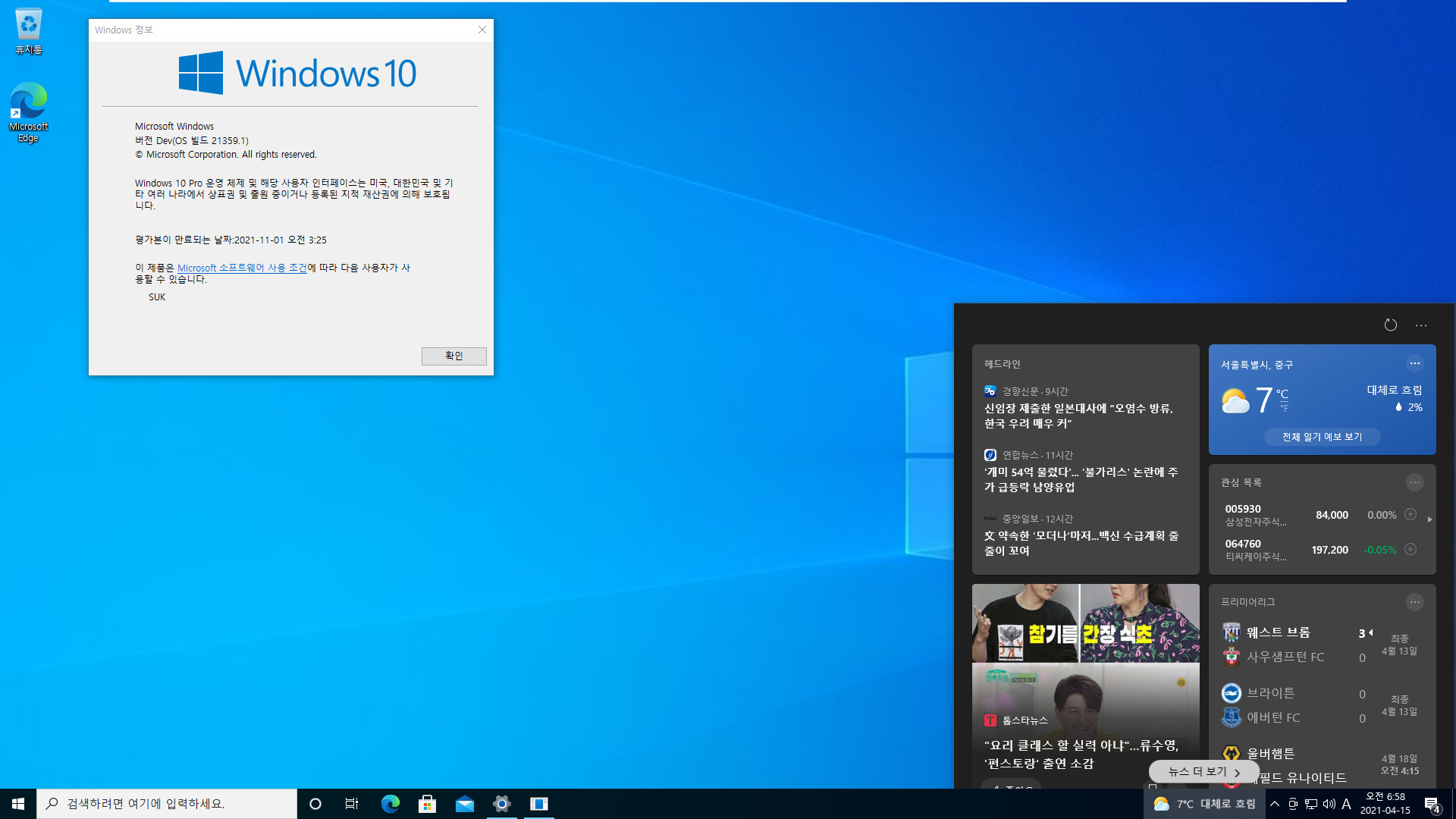Image resolution: width=1456 pixels, height=819 pixels.
Task: Open the feed panel more options menu
Action: click(x=1421, y=325)
